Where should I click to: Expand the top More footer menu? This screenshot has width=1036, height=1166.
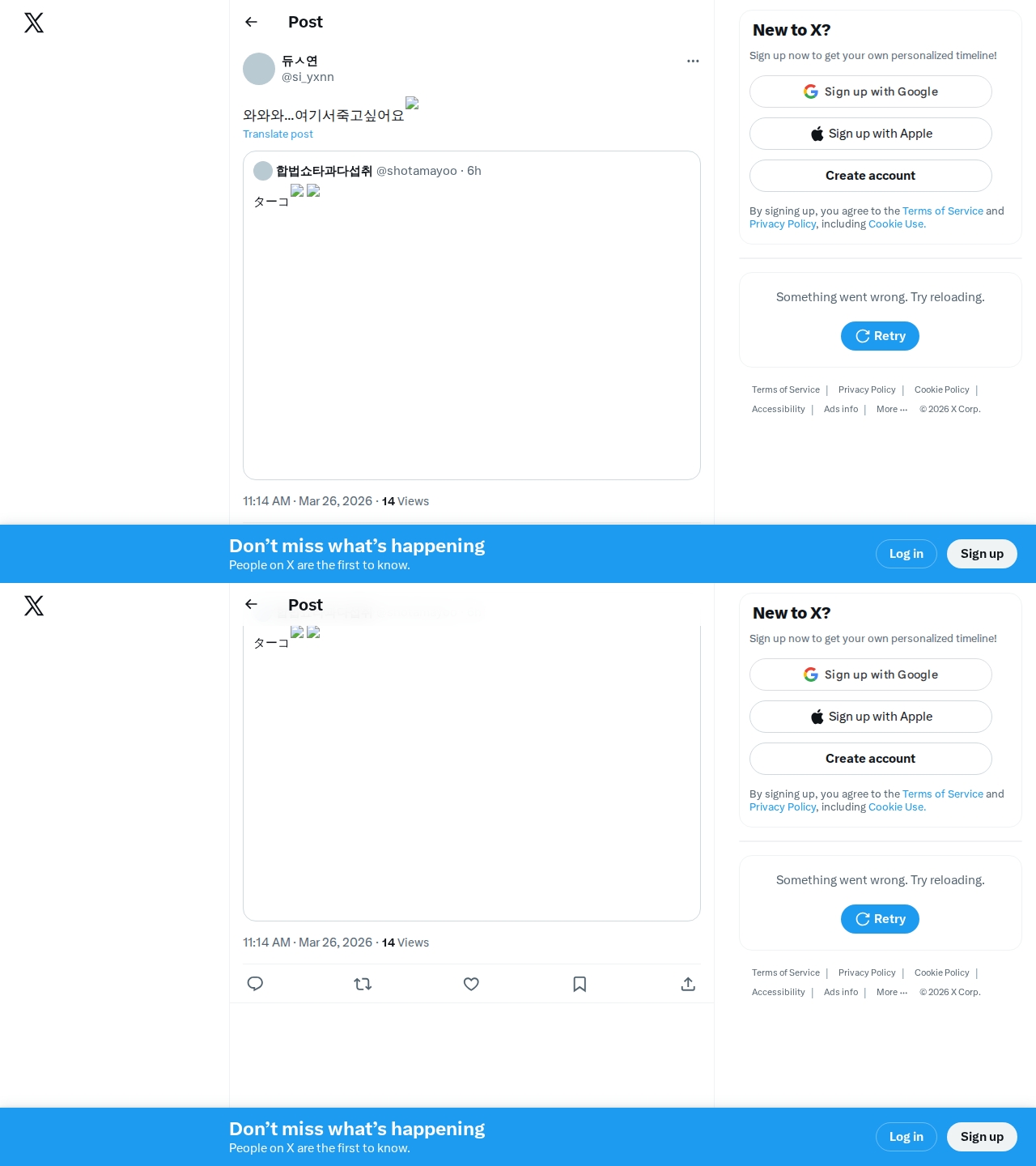point(892,409)
